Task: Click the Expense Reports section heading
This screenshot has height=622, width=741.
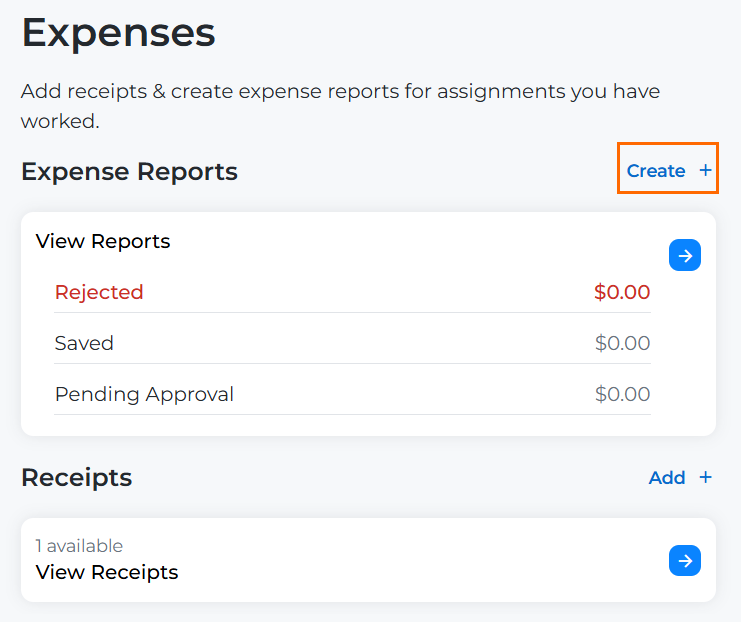Action: tap(129, 172)
